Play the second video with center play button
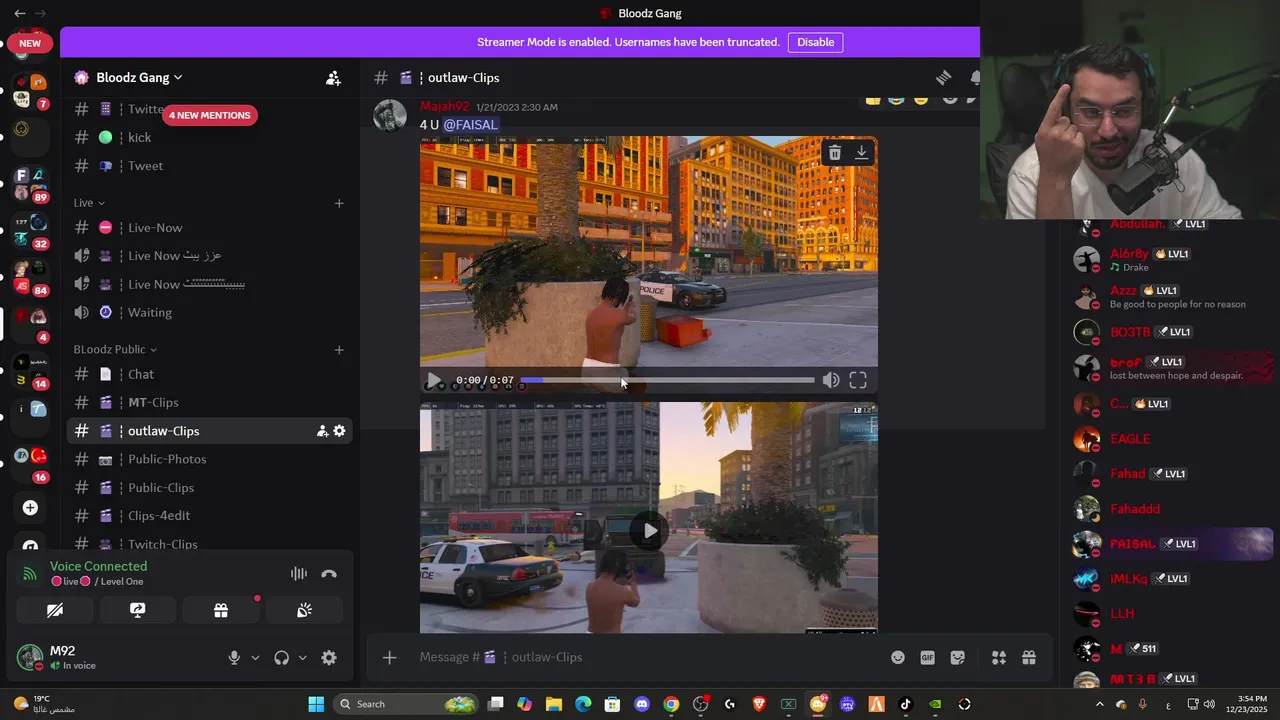The height and width of the screenshot is (720, 1280). coord(649,531)
